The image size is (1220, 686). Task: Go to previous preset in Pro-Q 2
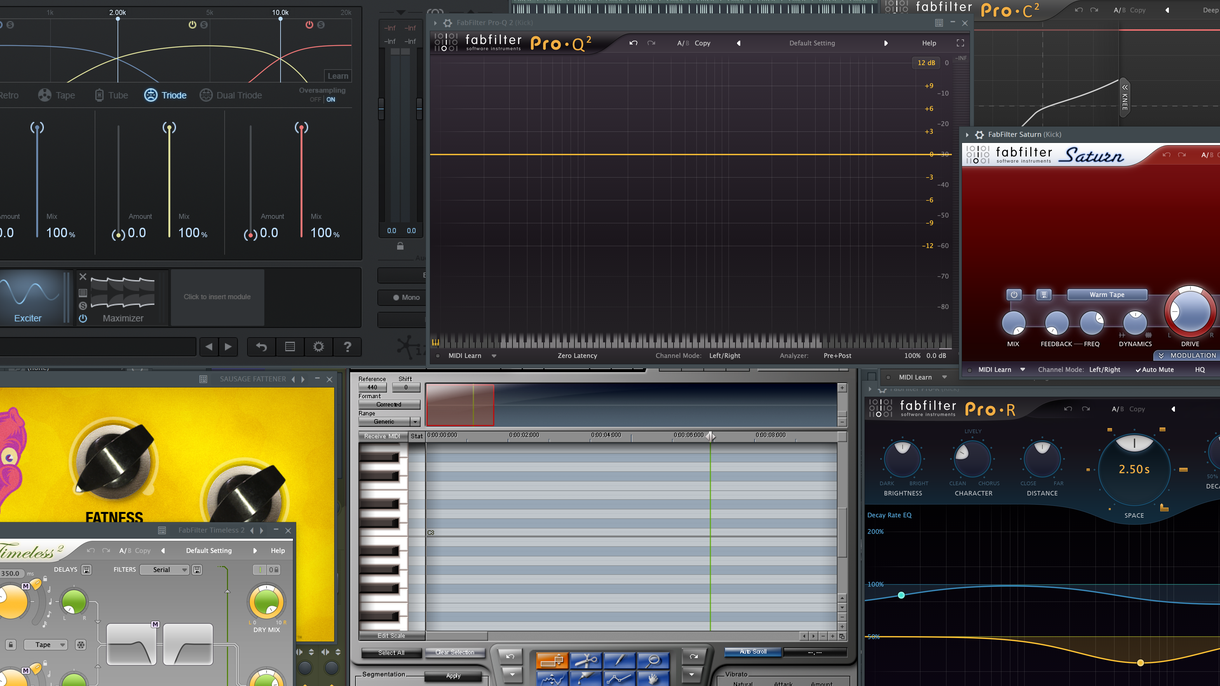[x=739, y=43]
